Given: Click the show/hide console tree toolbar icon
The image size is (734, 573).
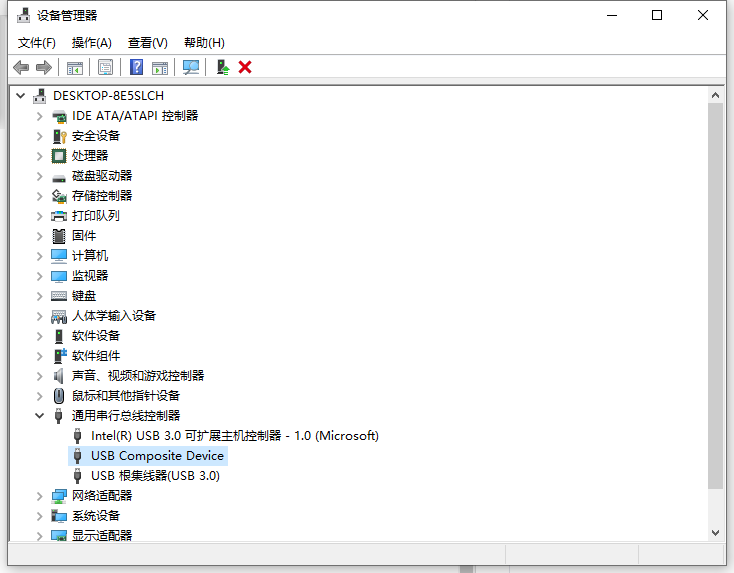Looking at the screenshot, I should tap(74, 67).
